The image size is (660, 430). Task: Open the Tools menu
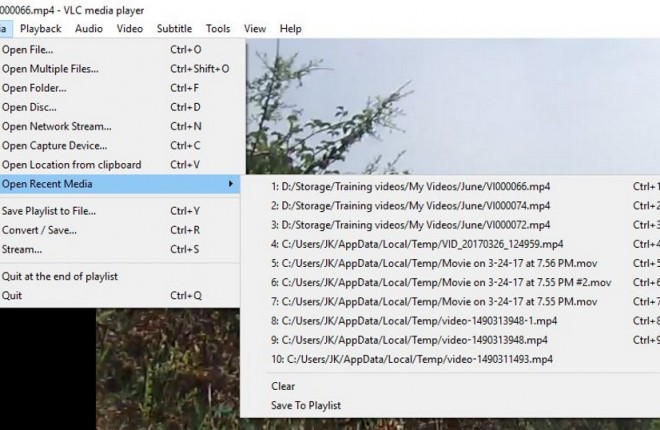[218, 29]
